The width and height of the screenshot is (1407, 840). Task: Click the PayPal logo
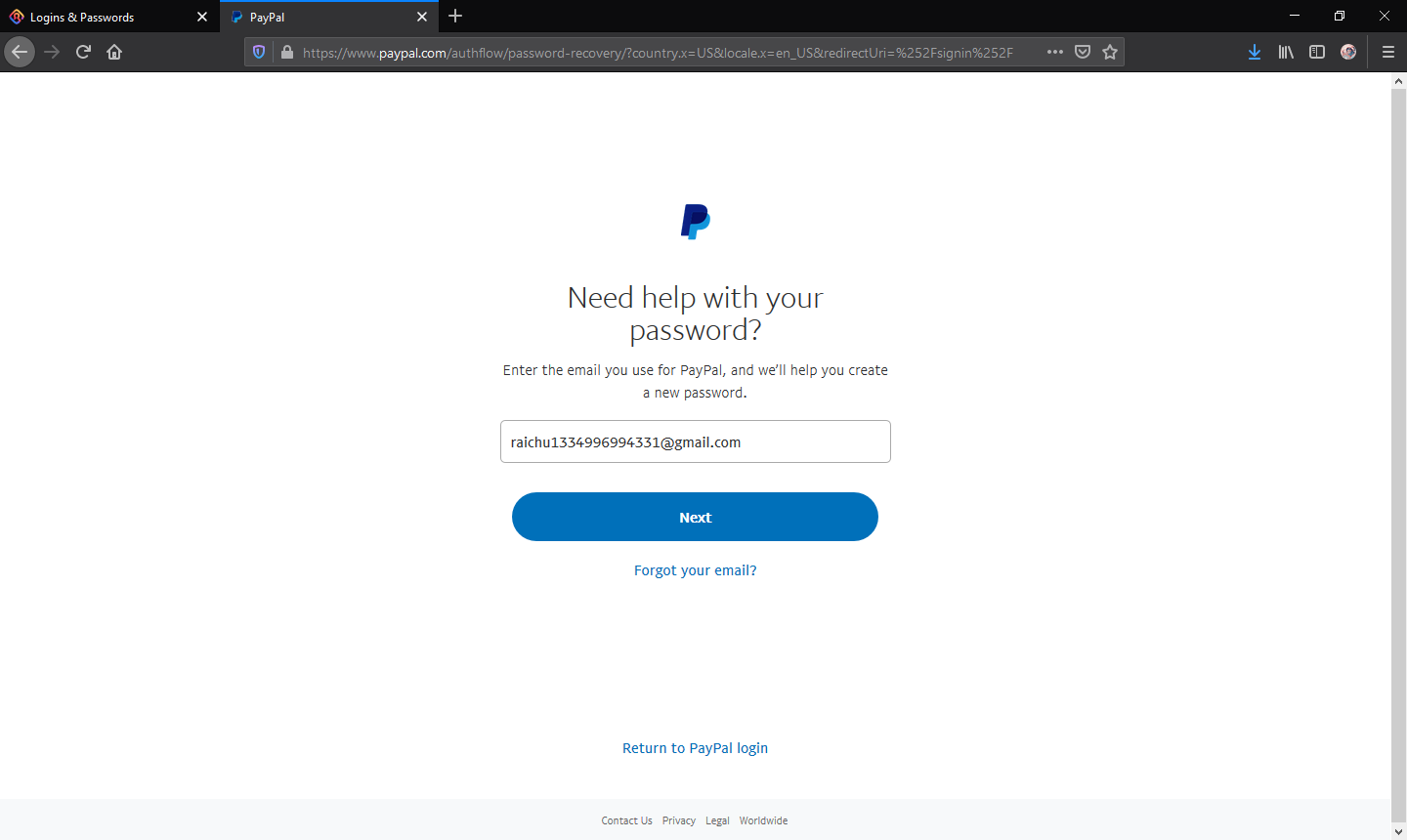pyautogui.click(x=696, y=222)
